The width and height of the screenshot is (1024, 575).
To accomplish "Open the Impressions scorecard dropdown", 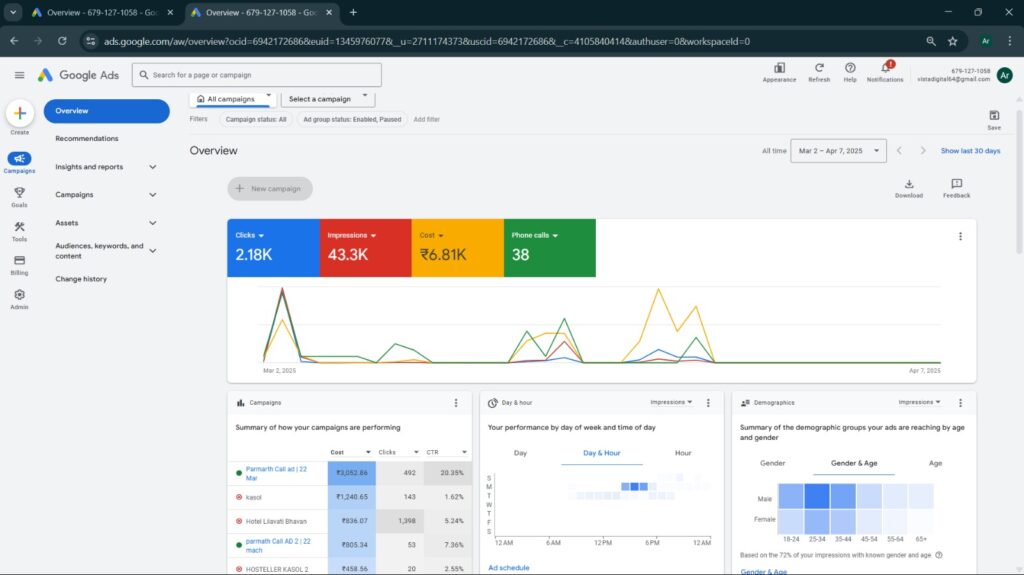I will click(x=351, y=235).
